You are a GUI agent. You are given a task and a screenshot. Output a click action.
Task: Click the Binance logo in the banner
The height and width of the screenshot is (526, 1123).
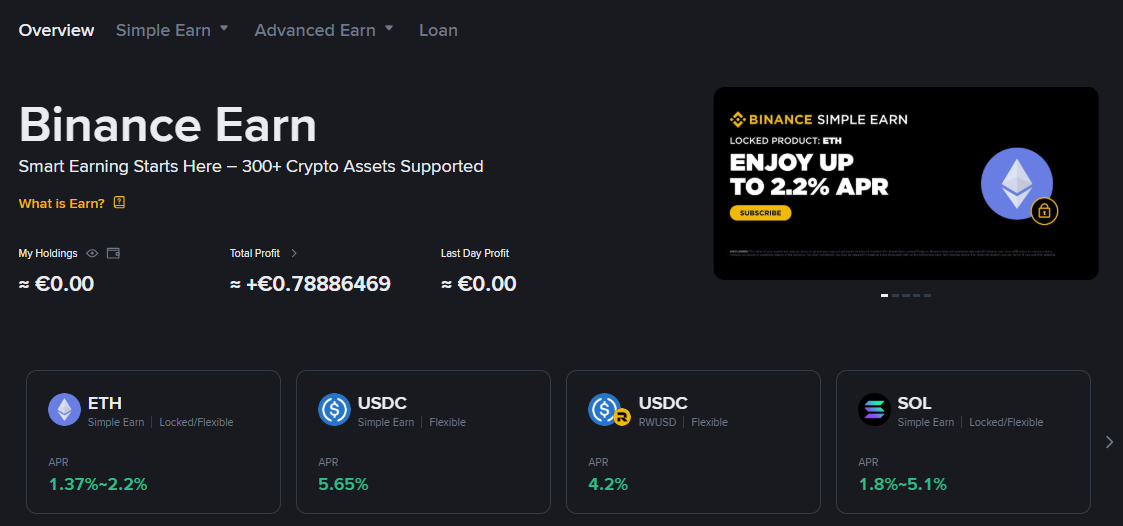point(738,120)
